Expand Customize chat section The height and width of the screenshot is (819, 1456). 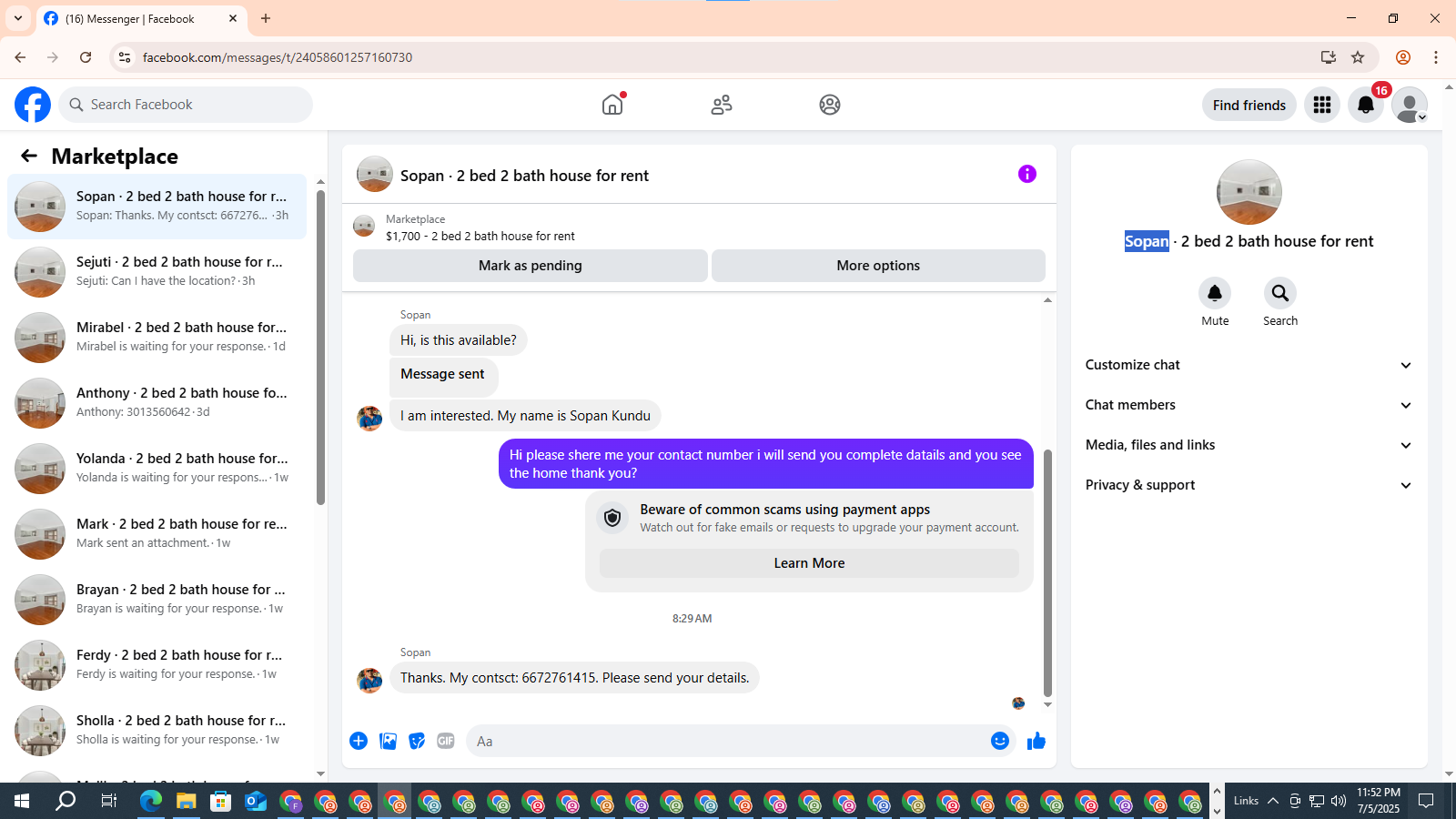(x=1249, y=365)
